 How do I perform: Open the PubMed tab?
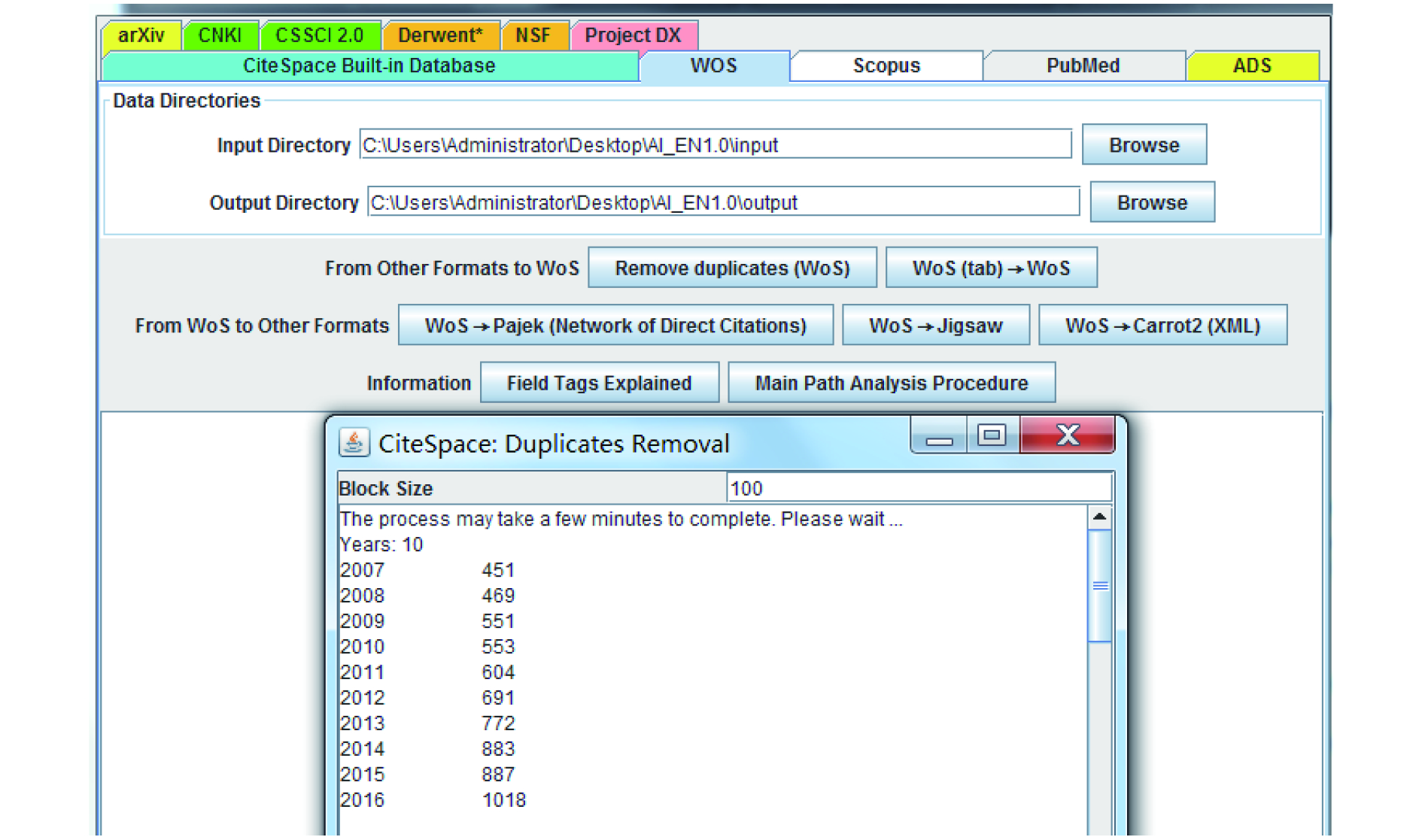(1083, 65)
